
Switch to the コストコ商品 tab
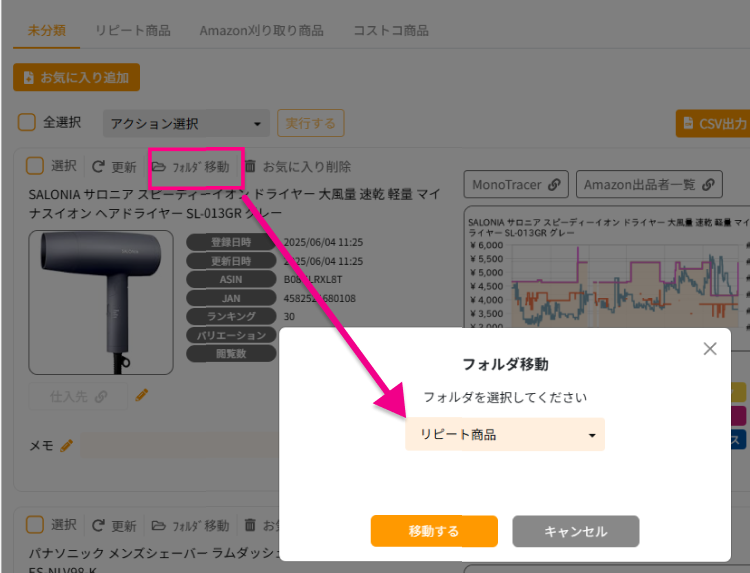point(391,31)
